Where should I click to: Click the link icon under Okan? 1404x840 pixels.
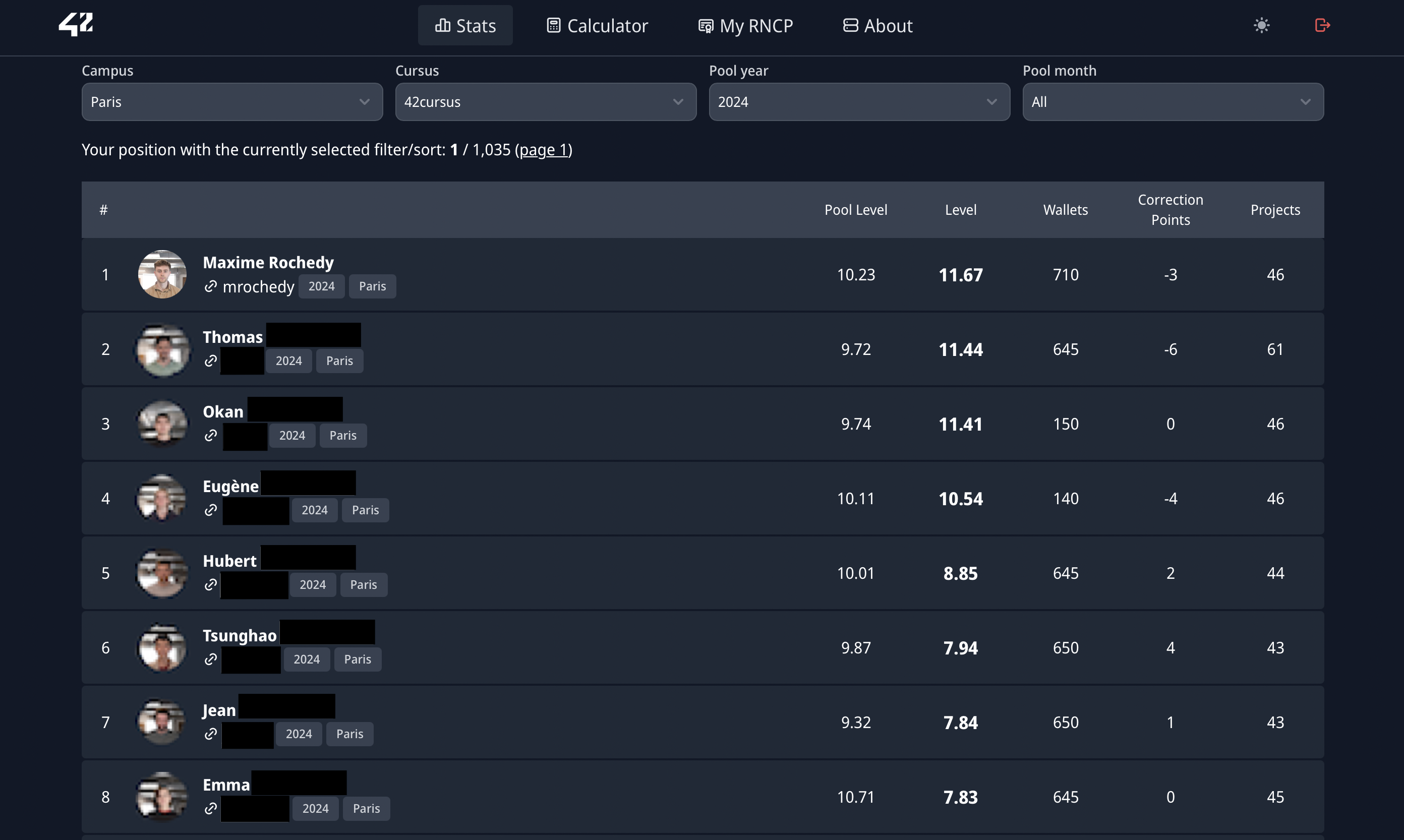click(x=211, y=435)
